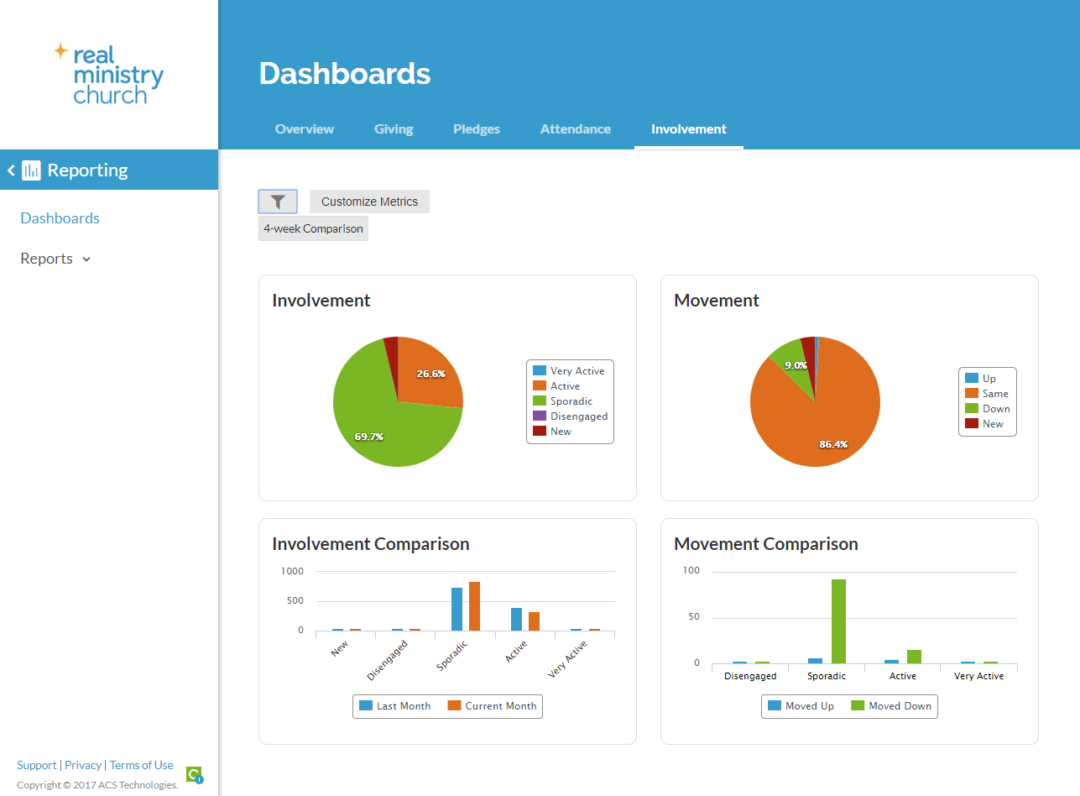Click the green ACS icon in the footer
The width and height of the screenshot is (1080, 796).
pos(193,775)
